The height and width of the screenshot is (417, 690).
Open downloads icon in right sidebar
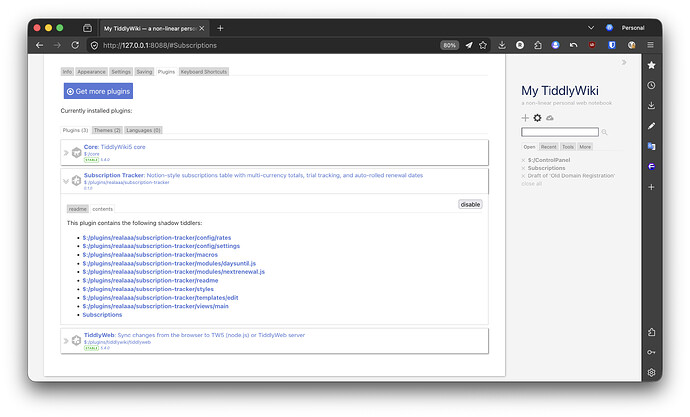point(652,106)
